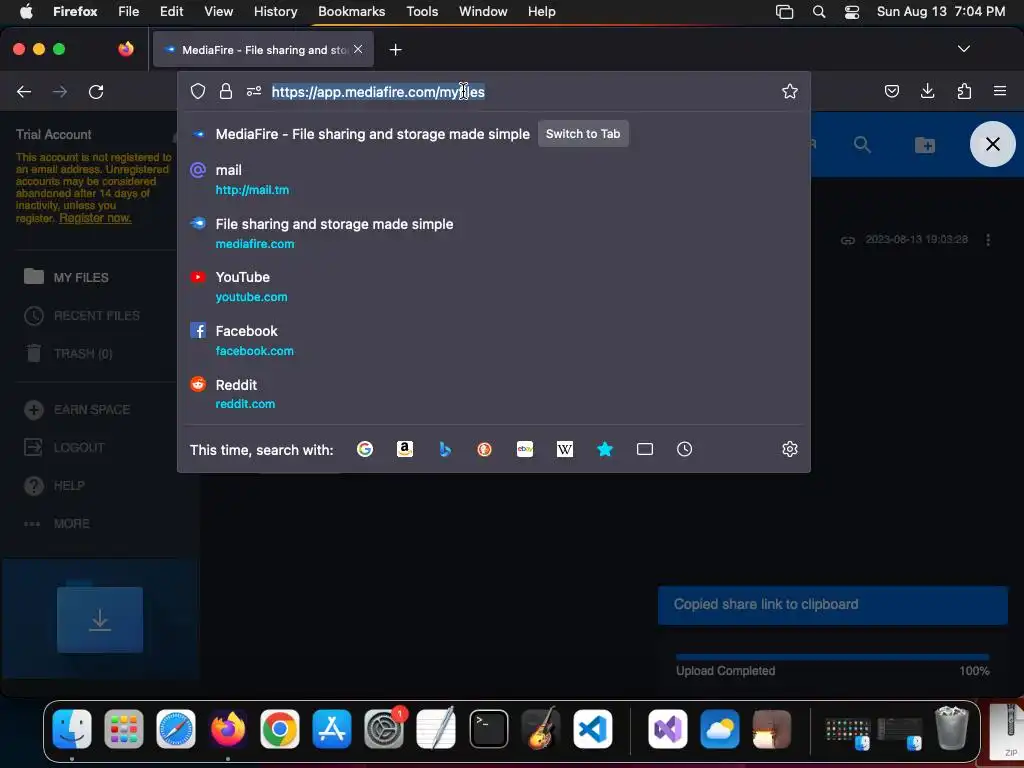The image size is (1024, 768).
Task: Open macOS Control Center
Action: (852, 12)
